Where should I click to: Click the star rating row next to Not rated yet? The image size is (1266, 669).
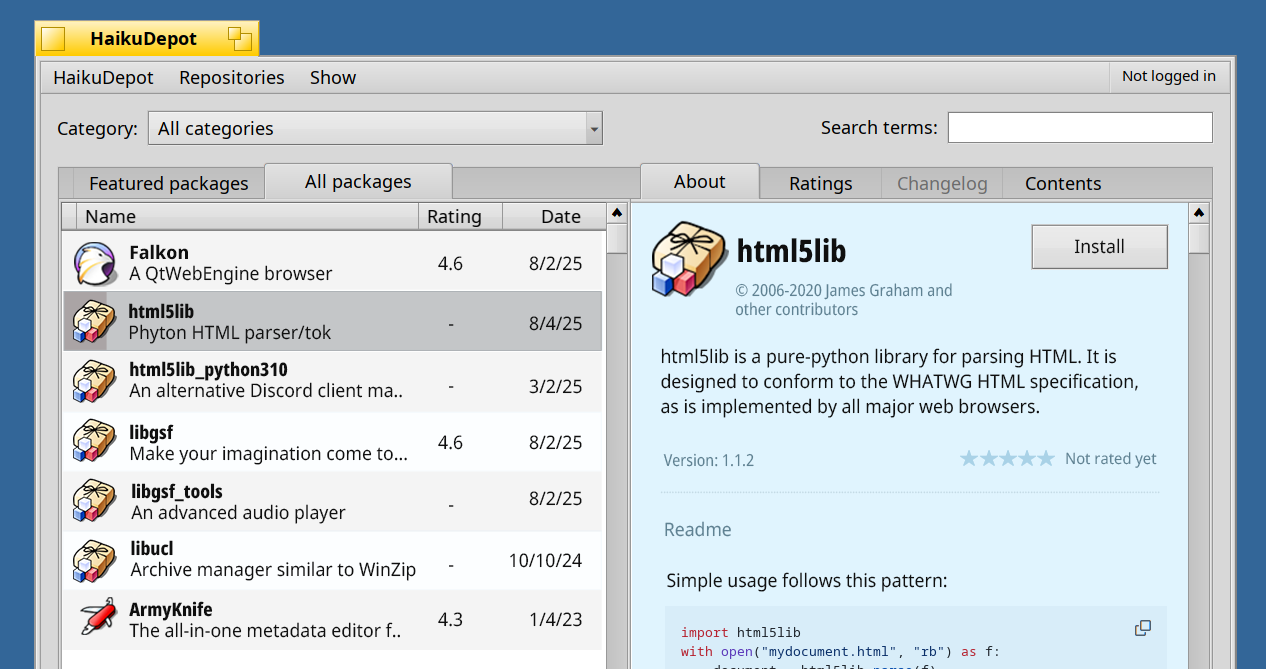pyautogui.click(x=1007, y=459)
